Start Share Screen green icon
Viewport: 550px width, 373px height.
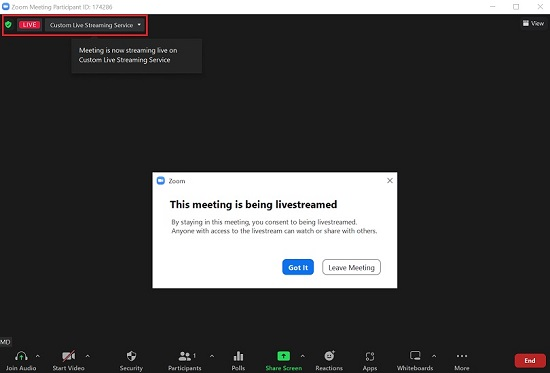click(283, 356)
